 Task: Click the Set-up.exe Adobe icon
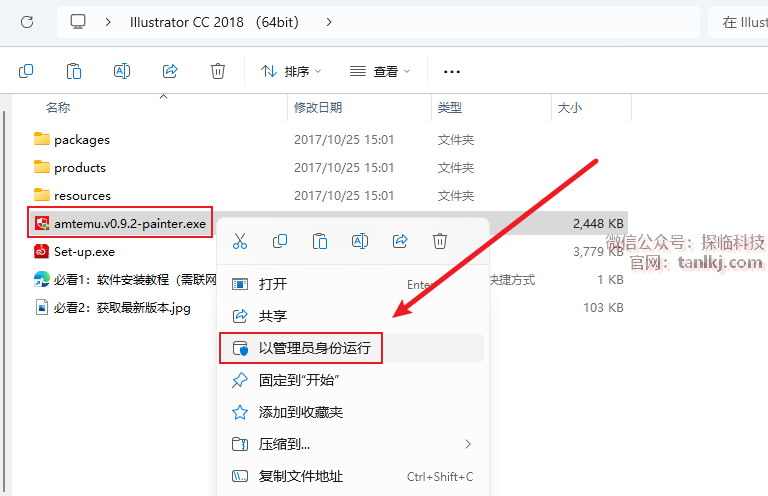click(x=42, y=252)
